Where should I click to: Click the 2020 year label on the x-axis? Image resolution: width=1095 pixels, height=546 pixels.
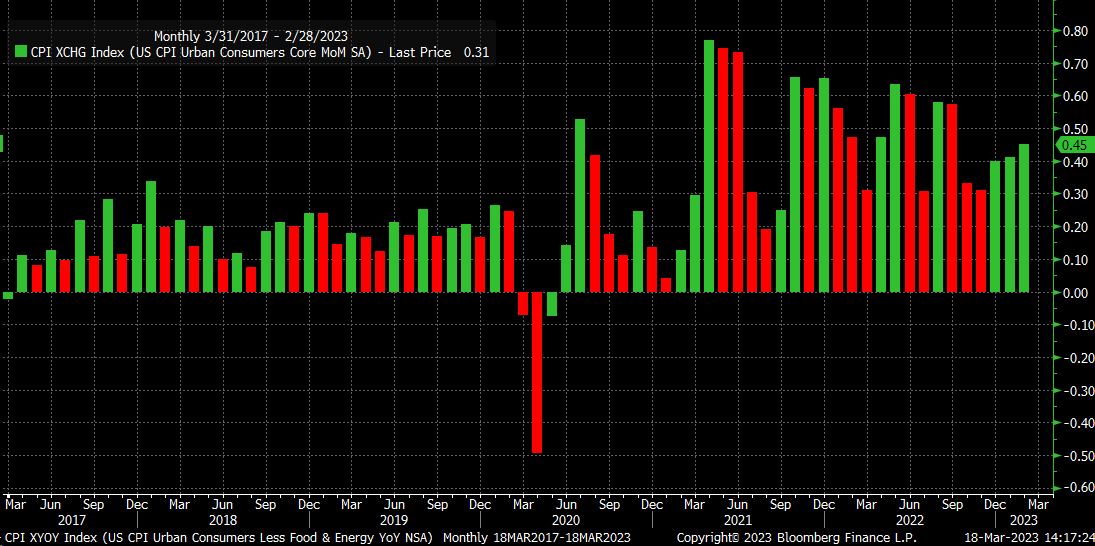pyautogui.click(x=566, y=520)
